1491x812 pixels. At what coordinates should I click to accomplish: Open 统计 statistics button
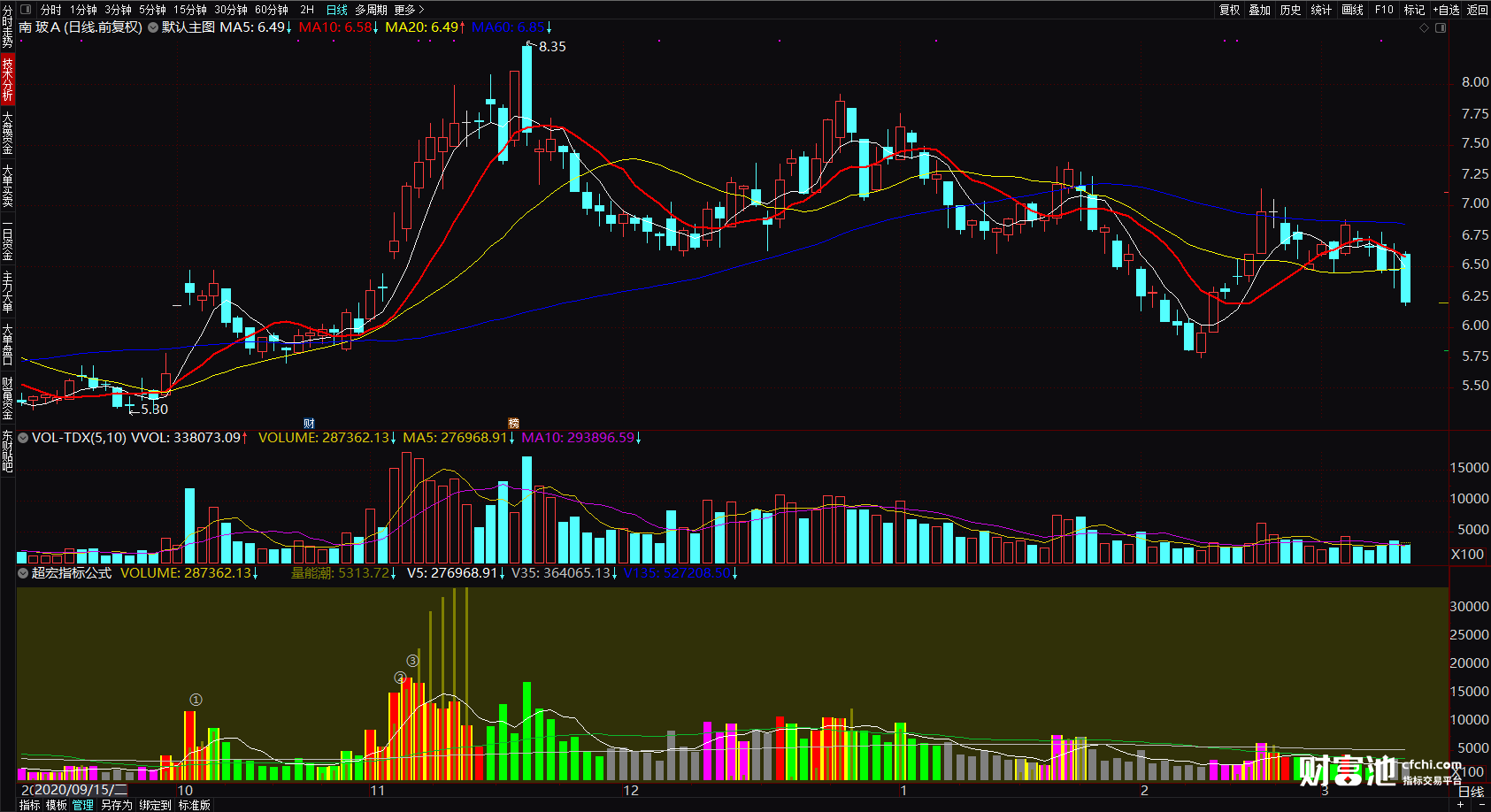click(x=1321, y=10)
